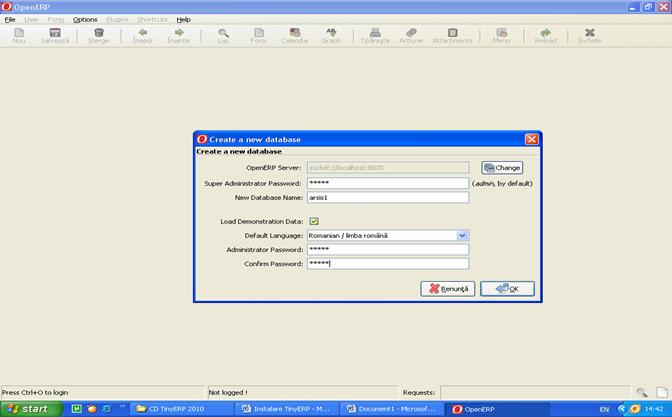This screenshot has width=672, height=417.
Task: Click the EN language indicator in tray
Action: [x=604, y=409]
